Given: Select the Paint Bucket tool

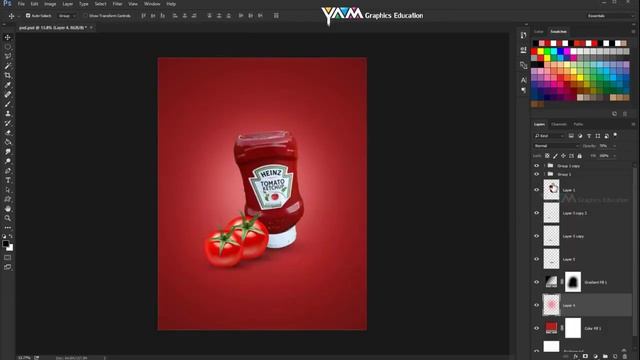Looking at the screenshot, I should [8, 142].
